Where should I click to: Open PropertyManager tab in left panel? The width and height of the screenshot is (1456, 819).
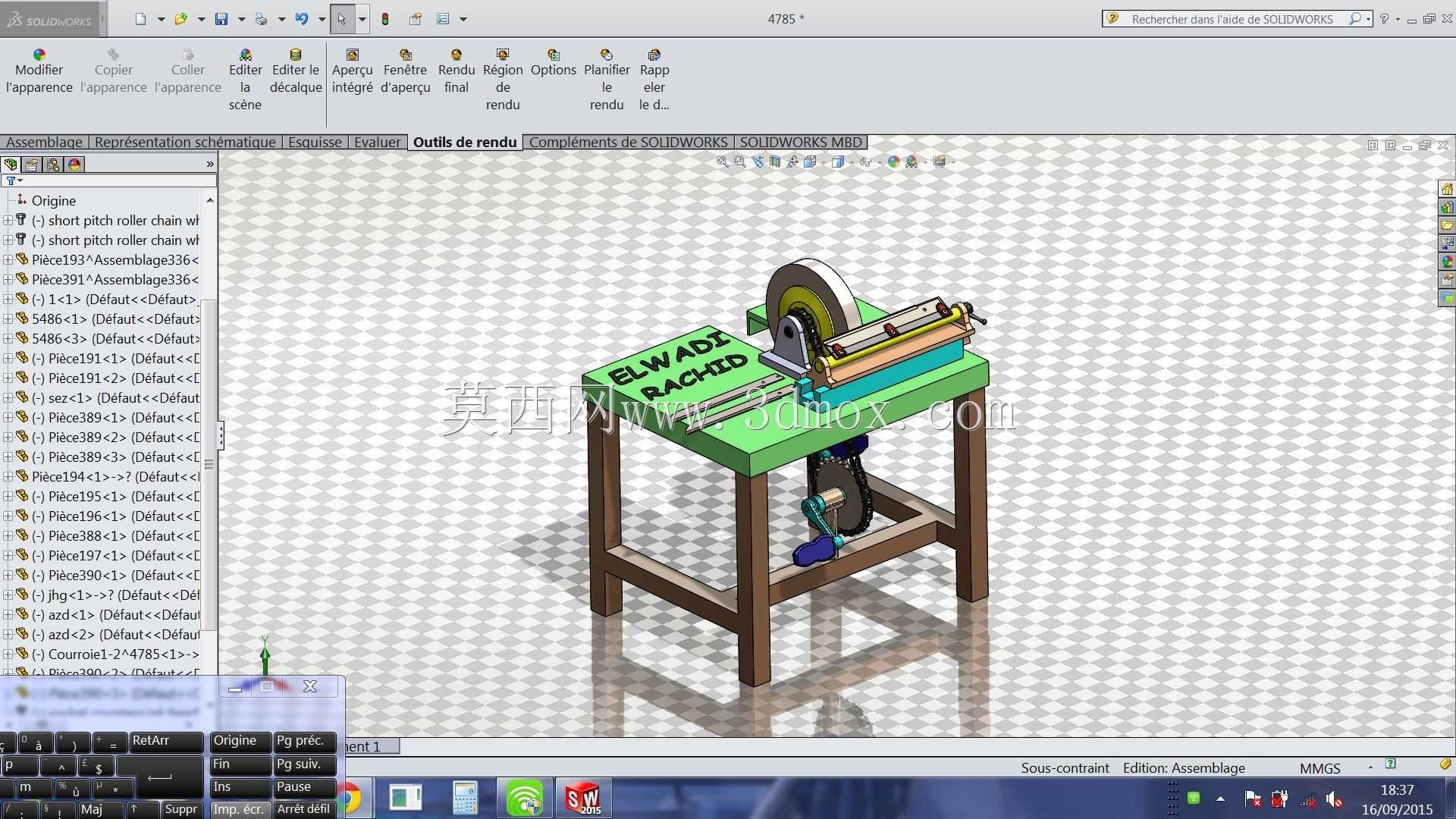(32, 165)
